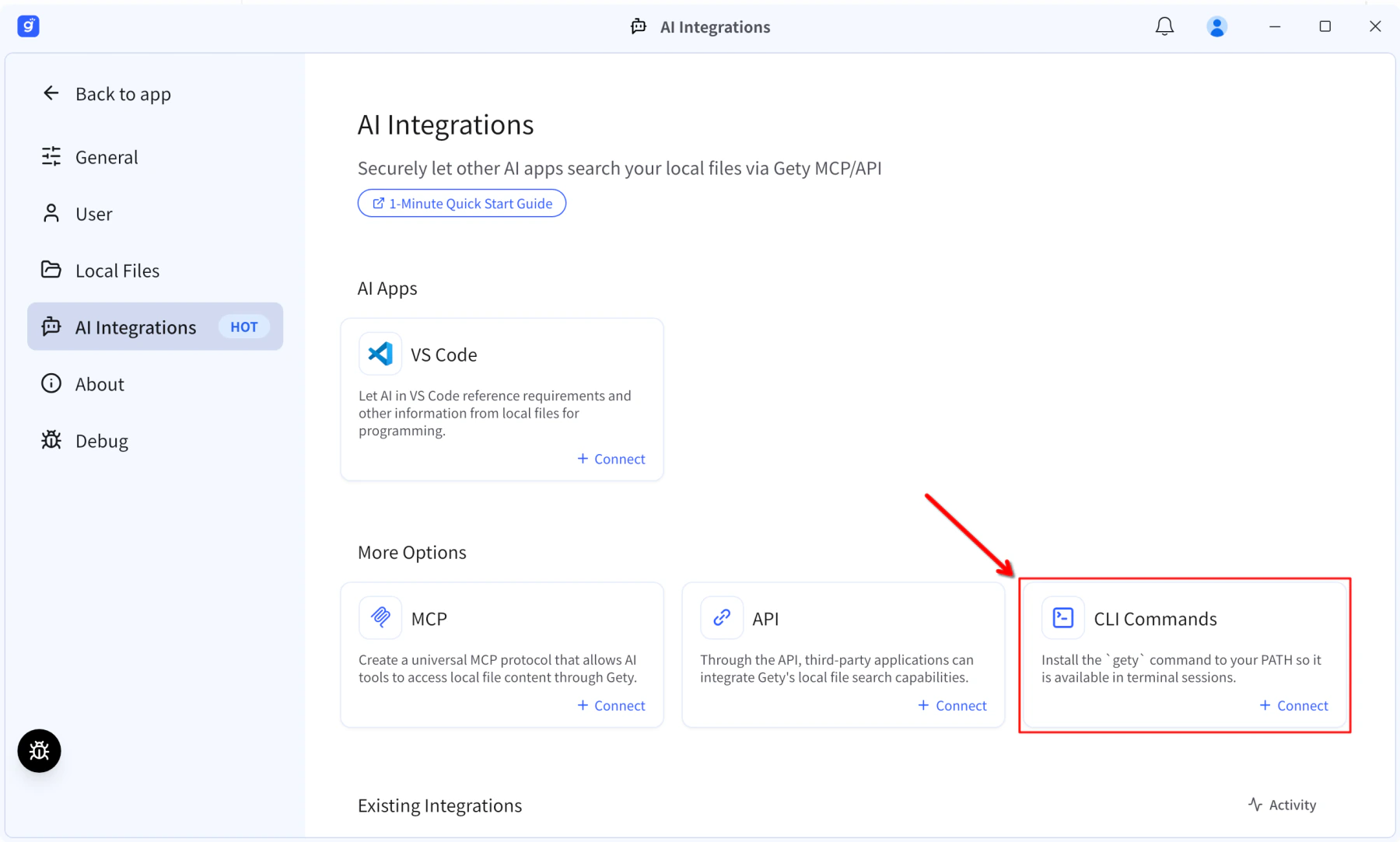This screenshot has width=1400, height=842.
Task: Close the Gety window
Action: tap(1375, 26)
